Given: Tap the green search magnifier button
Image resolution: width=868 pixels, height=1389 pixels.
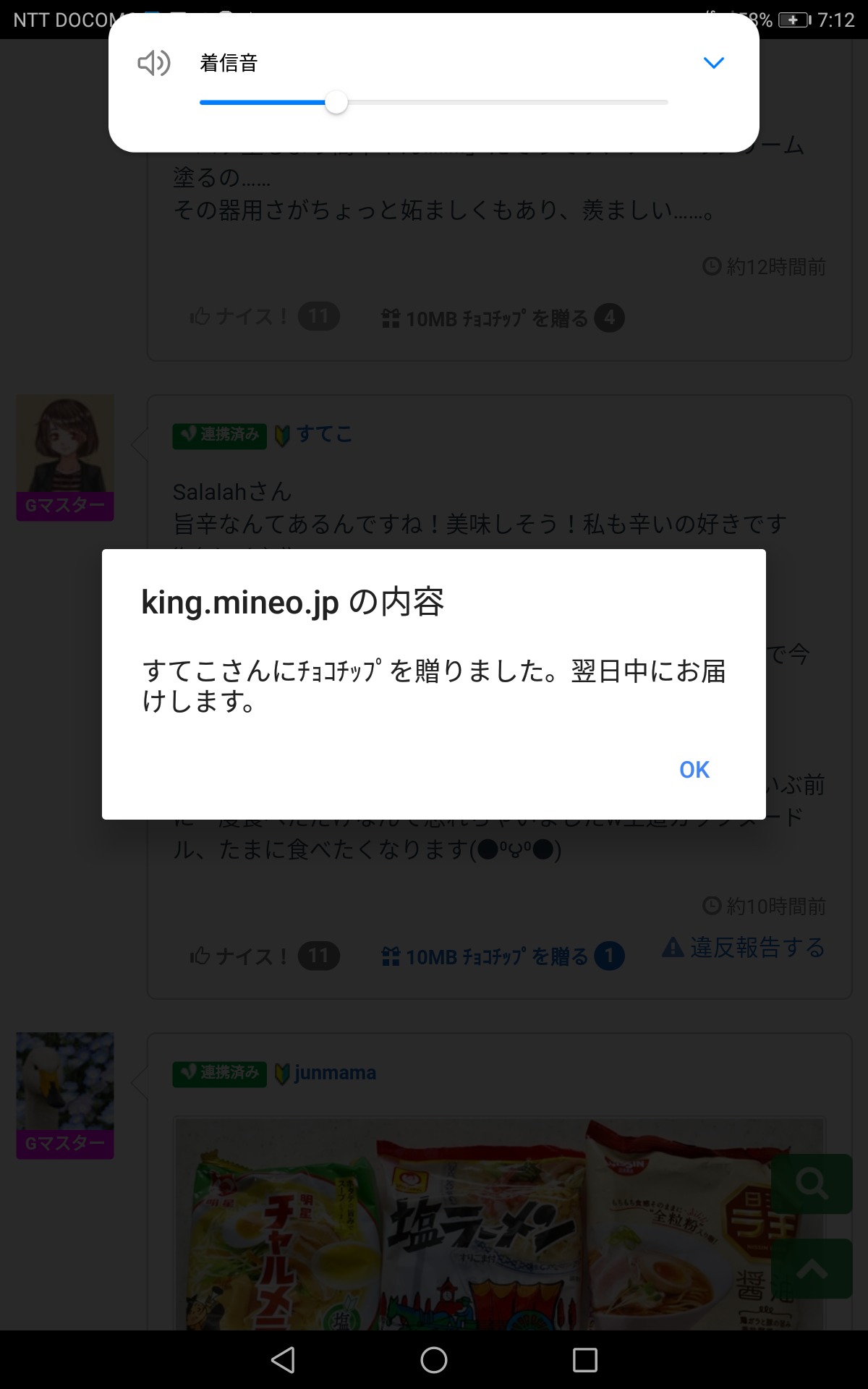Looking at the screenshot, I should pos(812,1184).
